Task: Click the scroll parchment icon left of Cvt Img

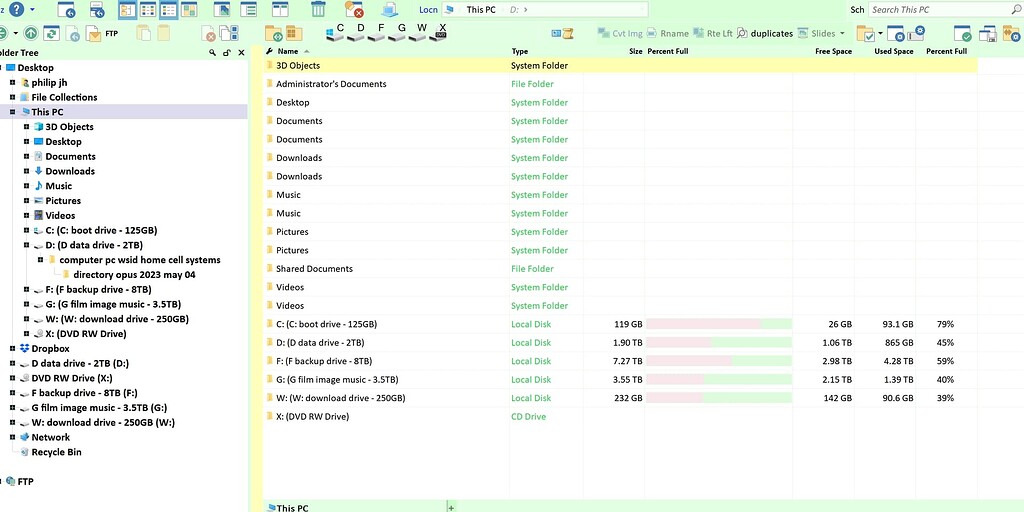Action: tap(568, 33)
